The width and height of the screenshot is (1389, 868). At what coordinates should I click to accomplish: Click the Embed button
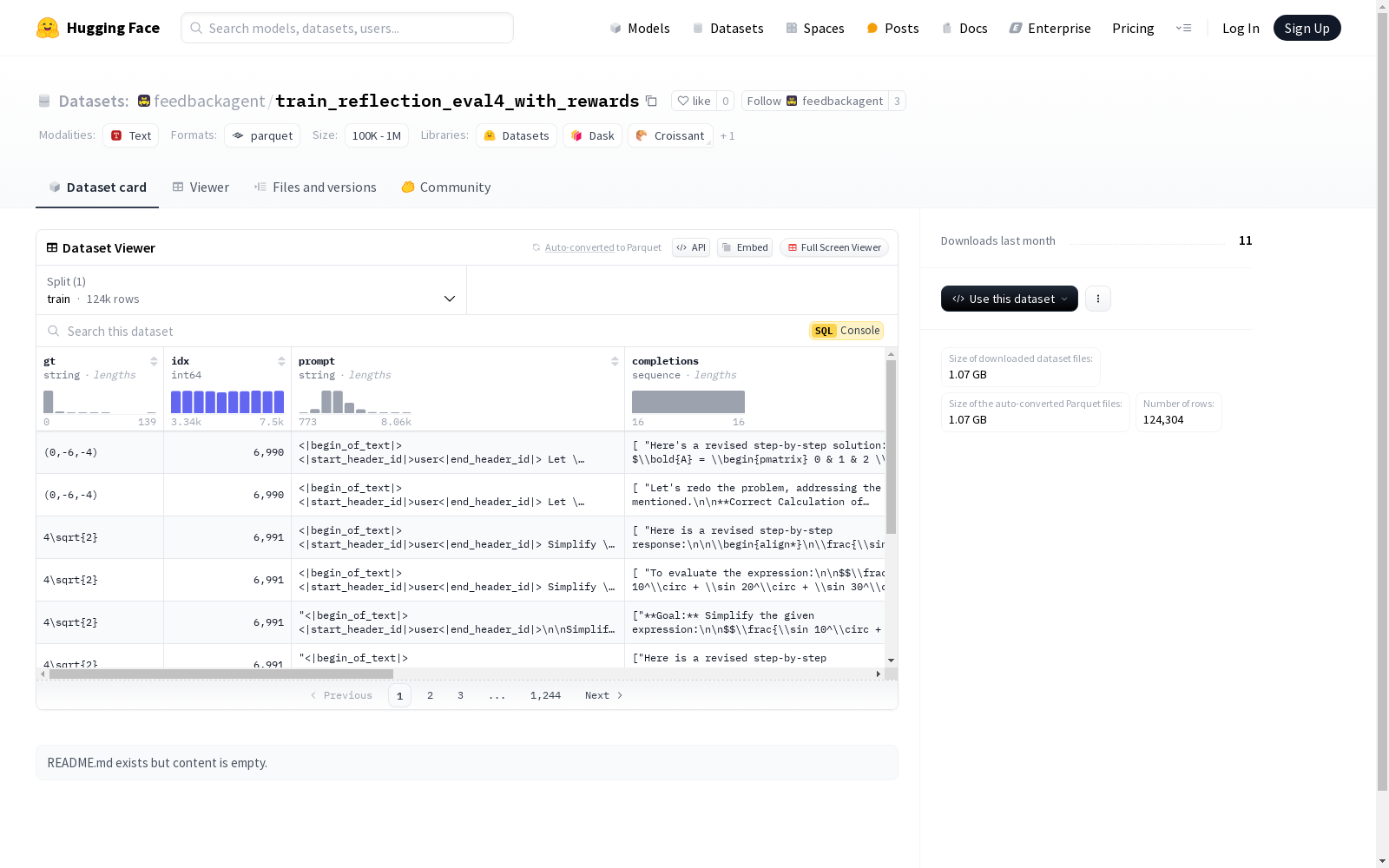point(745,247)
